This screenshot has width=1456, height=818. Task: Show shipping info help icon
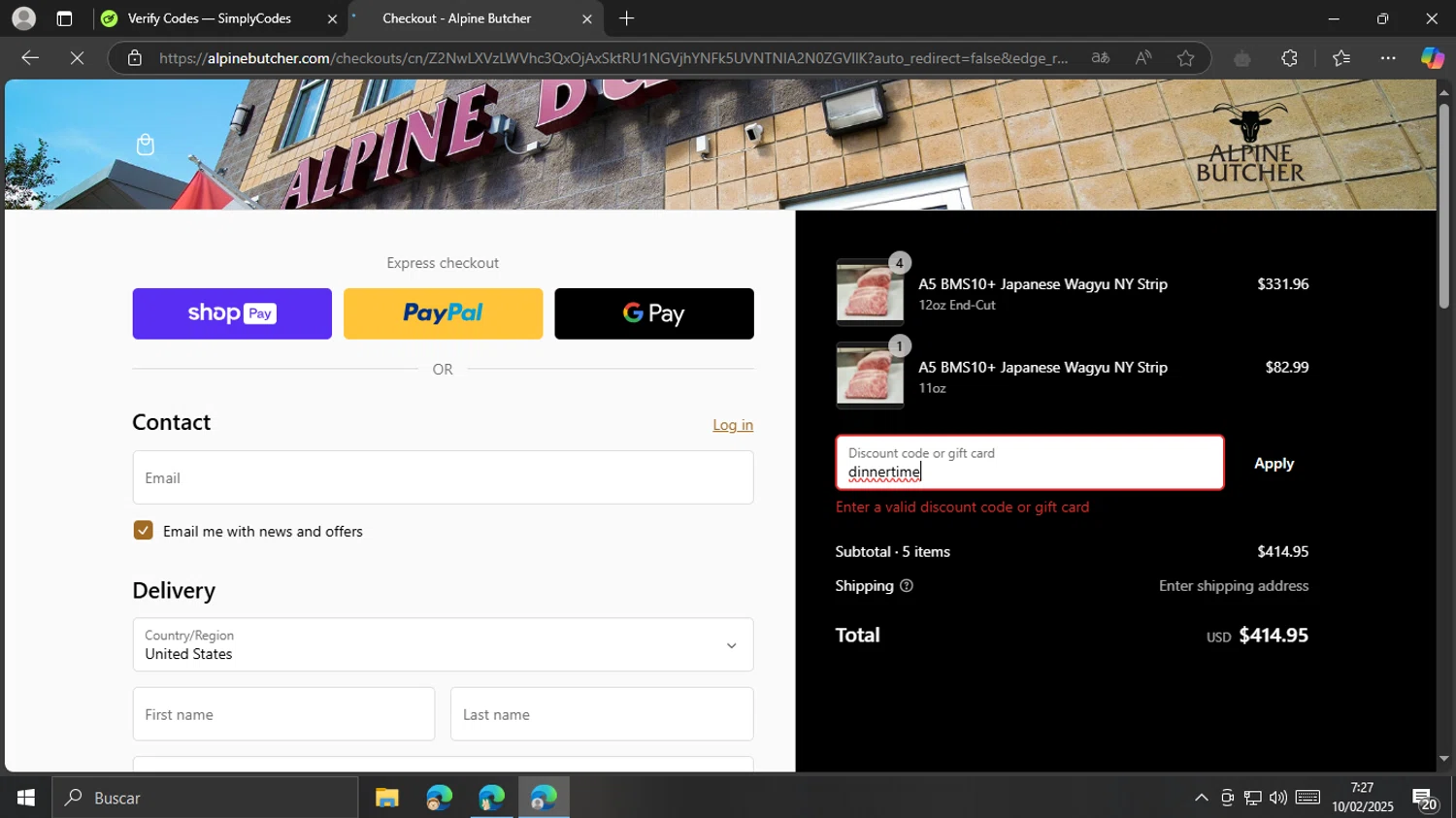click(x=907, y=586)
